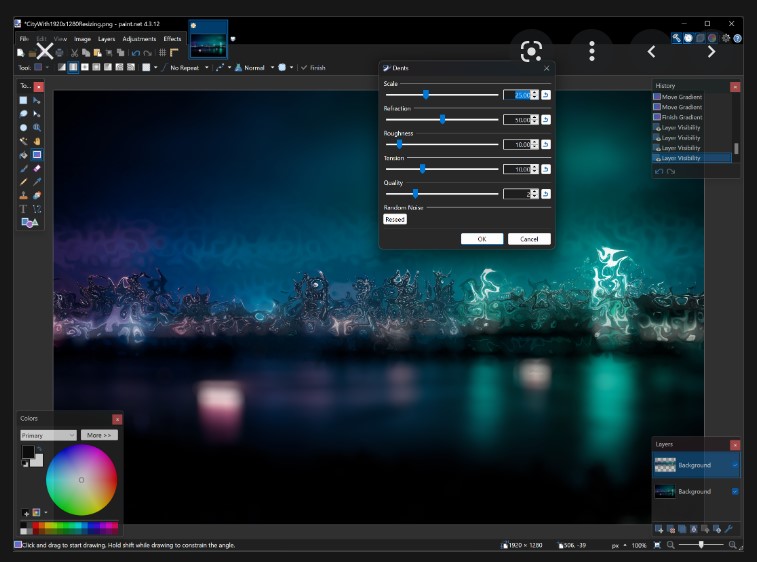The image size is (757, 562).
Task: Select the Eraser tool
Action: click(x=37, y=169)
